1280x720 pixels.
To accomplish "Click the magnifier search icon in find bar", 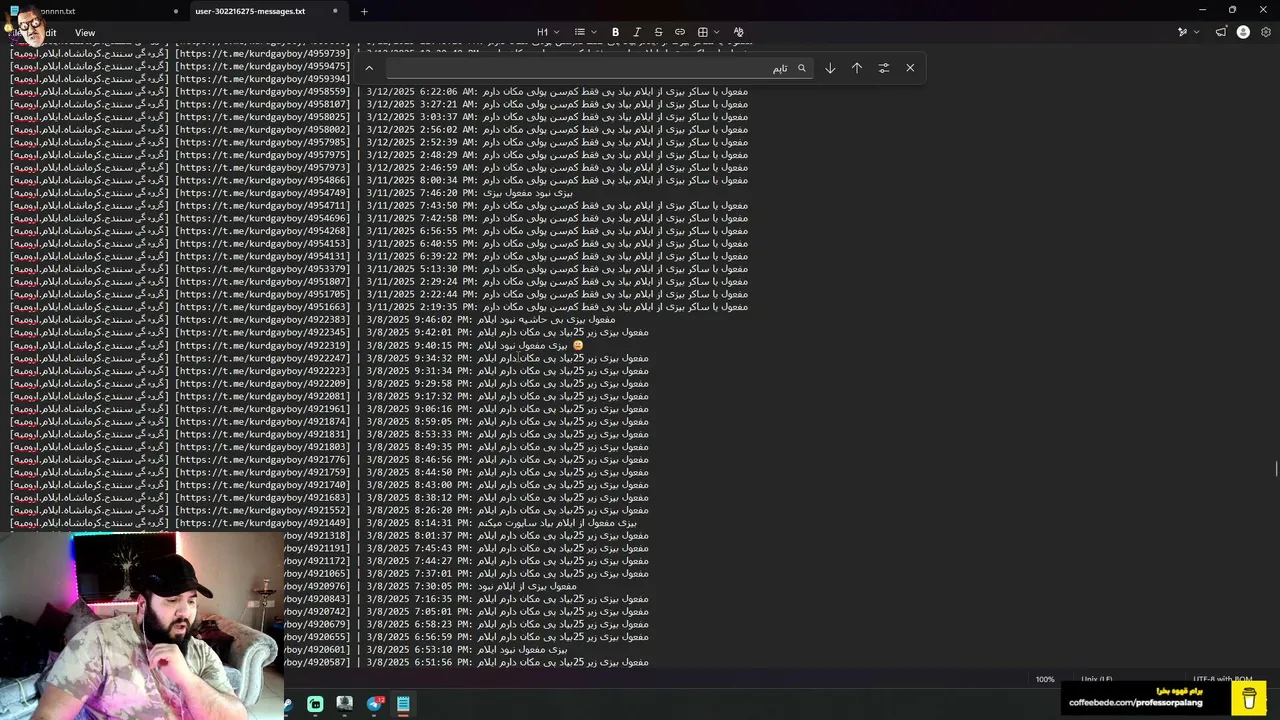I will coord(801,68).
